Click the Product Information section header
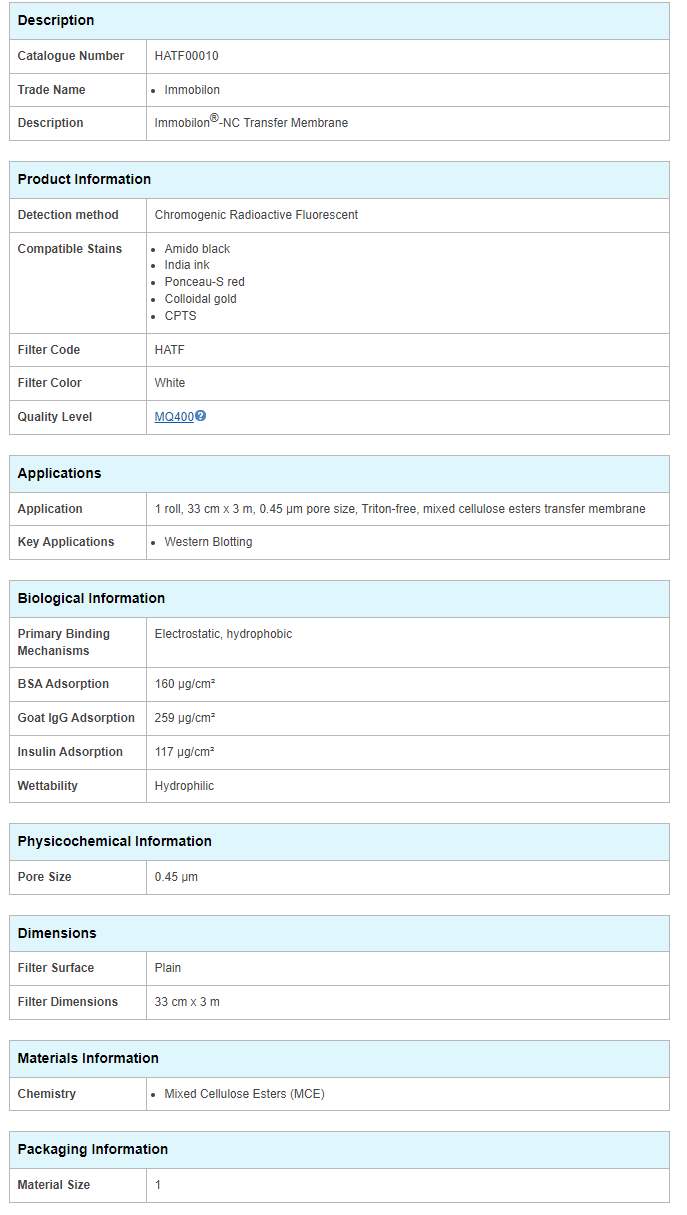 point(84,180)
